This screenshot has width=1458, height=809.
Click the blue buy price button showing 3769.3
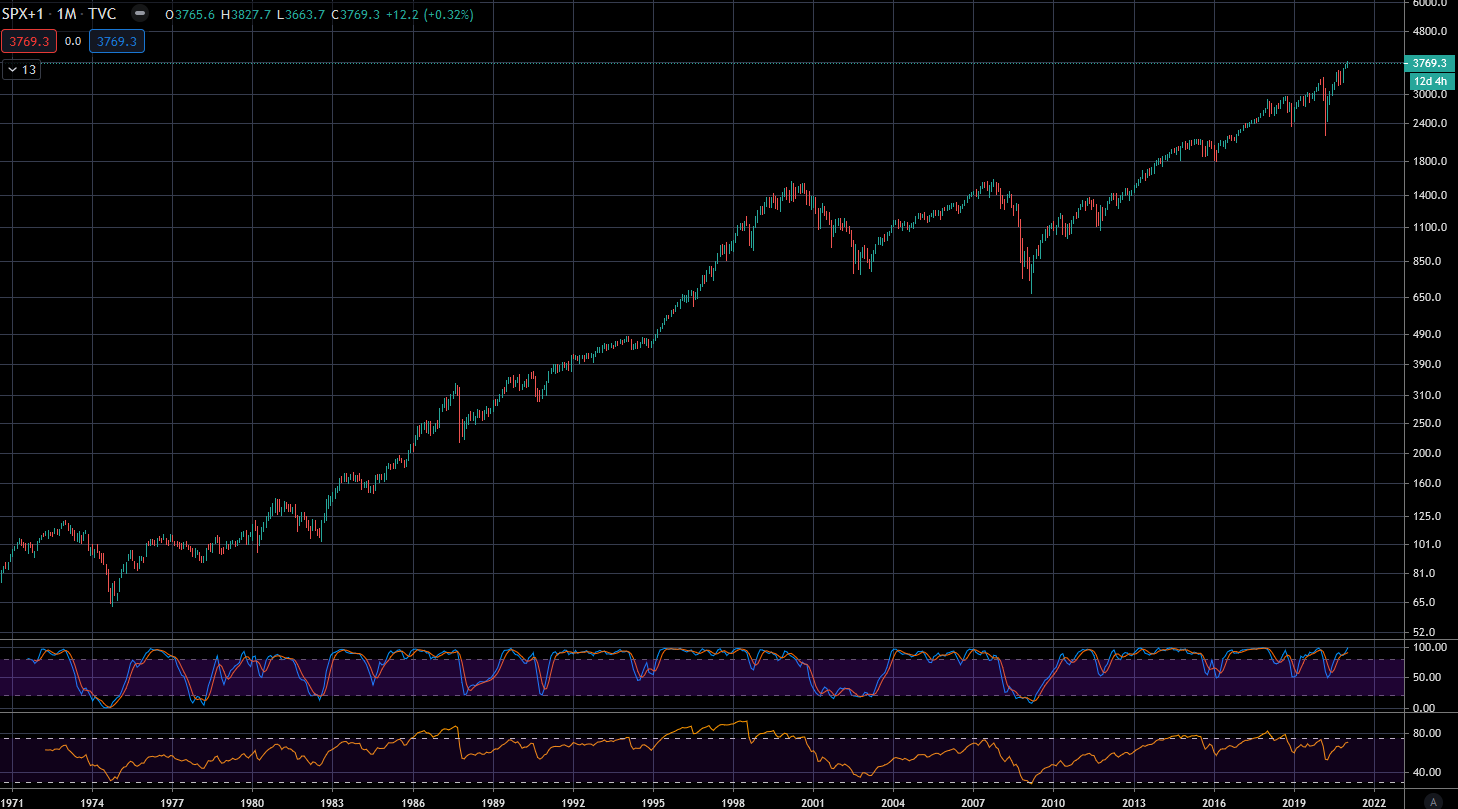point(116,41)
